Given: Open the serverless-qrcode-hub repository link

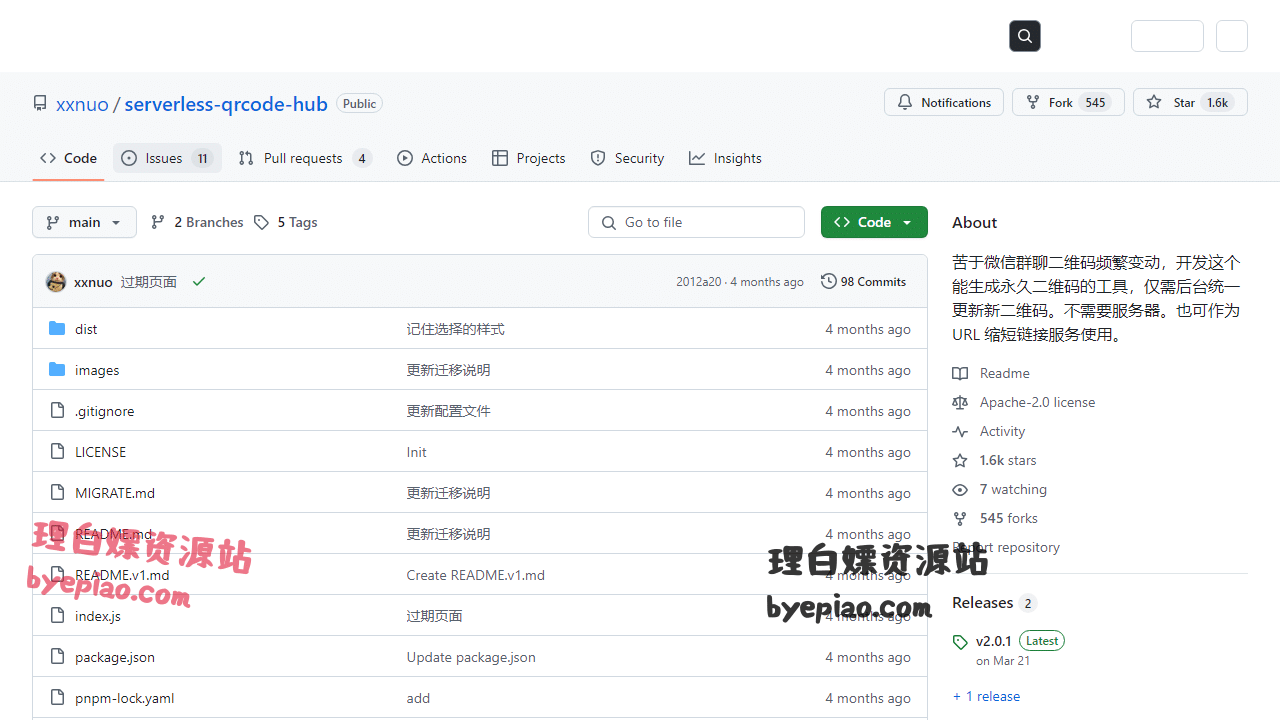Looking at the screenshot, I should point(226,104).
